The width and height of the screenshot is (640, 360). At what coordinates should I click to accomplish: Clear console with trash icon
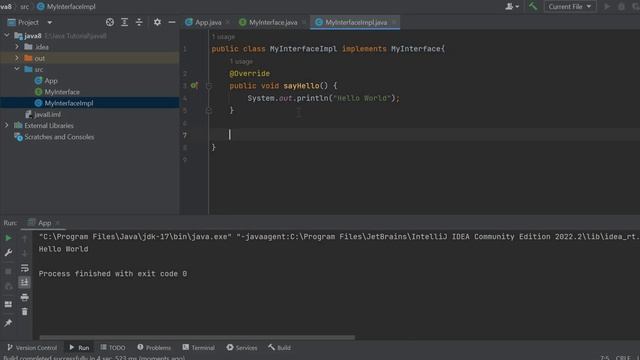coord(24,312)
